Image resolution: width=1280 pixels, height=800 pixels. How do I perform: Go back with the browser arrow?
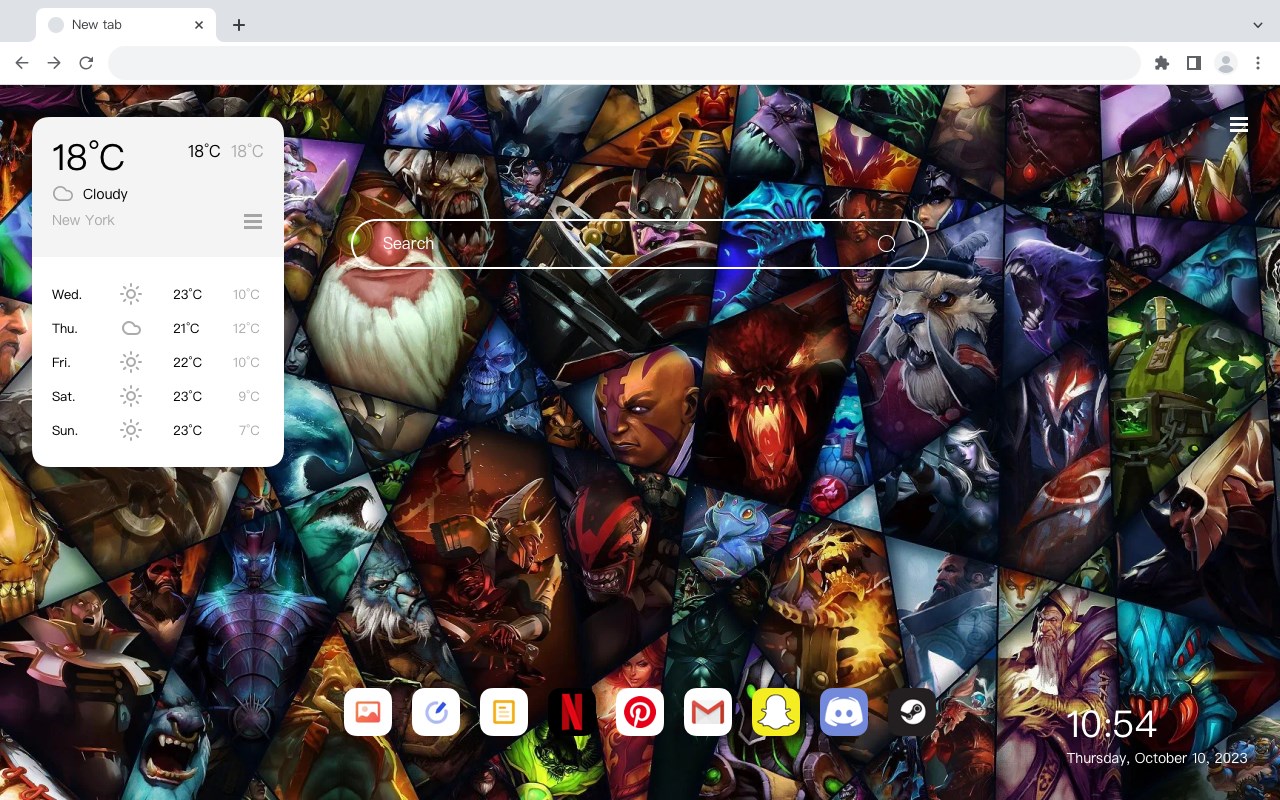tap(22, 63)
